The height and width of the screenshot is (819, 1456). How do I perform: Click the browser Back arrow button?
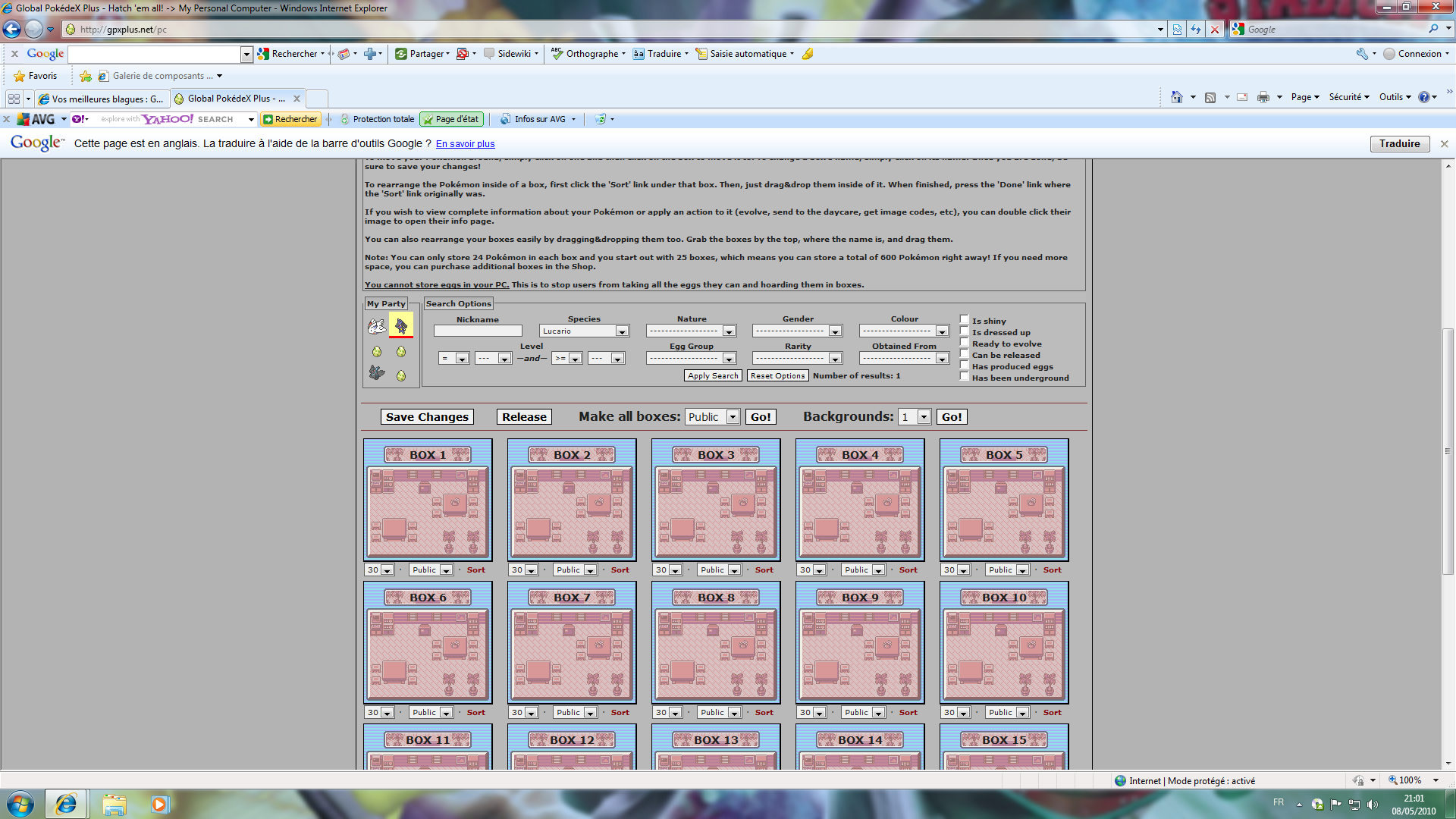point(12,29)
